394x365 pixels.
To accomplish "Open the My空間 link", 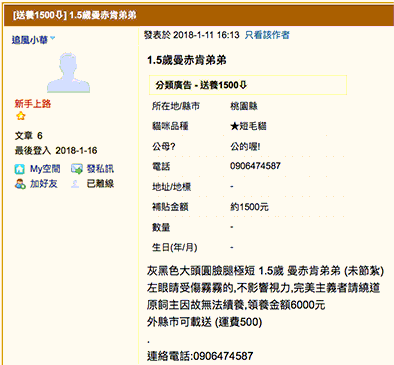I will click(45, 169).
